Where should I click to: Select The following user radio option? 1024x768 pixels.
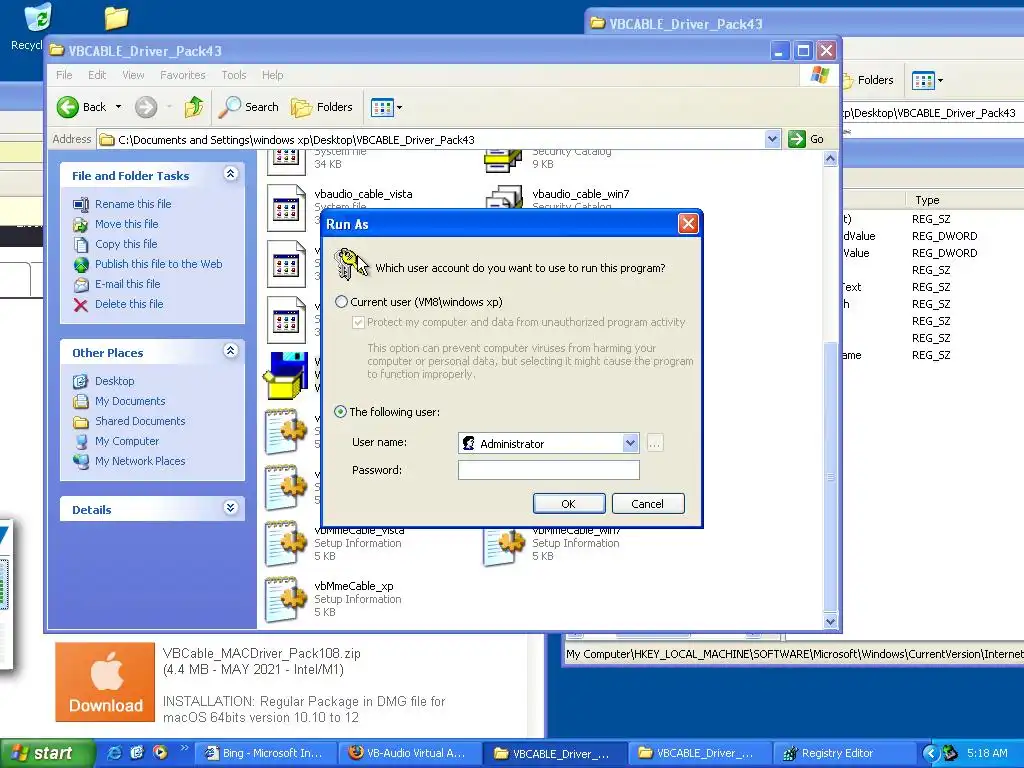340,412
